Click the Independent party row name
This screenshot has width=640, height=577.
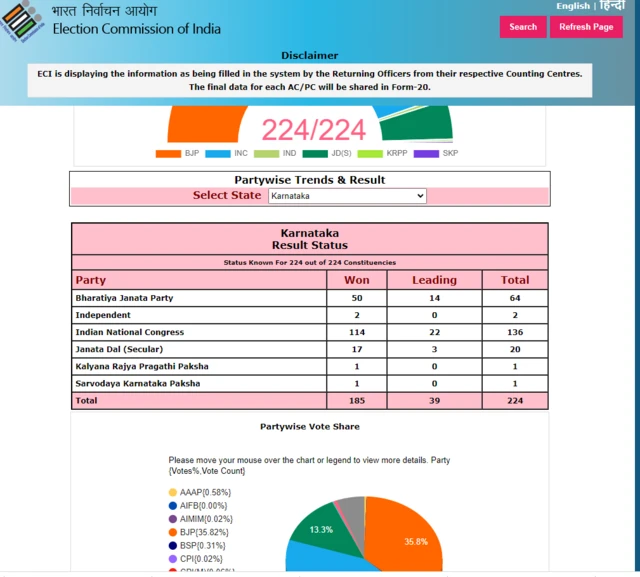click(103, 315)
